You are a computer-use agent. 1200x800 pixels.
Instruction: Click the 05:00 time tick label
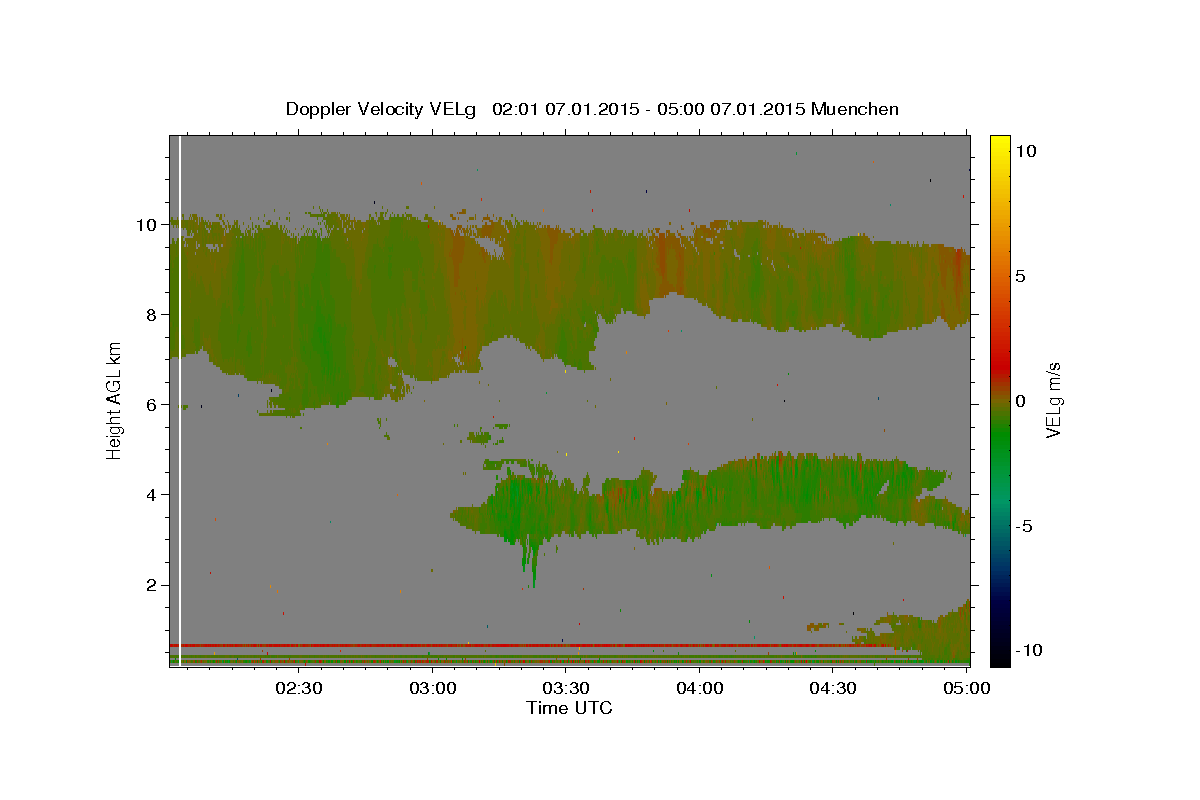point(966,688)
